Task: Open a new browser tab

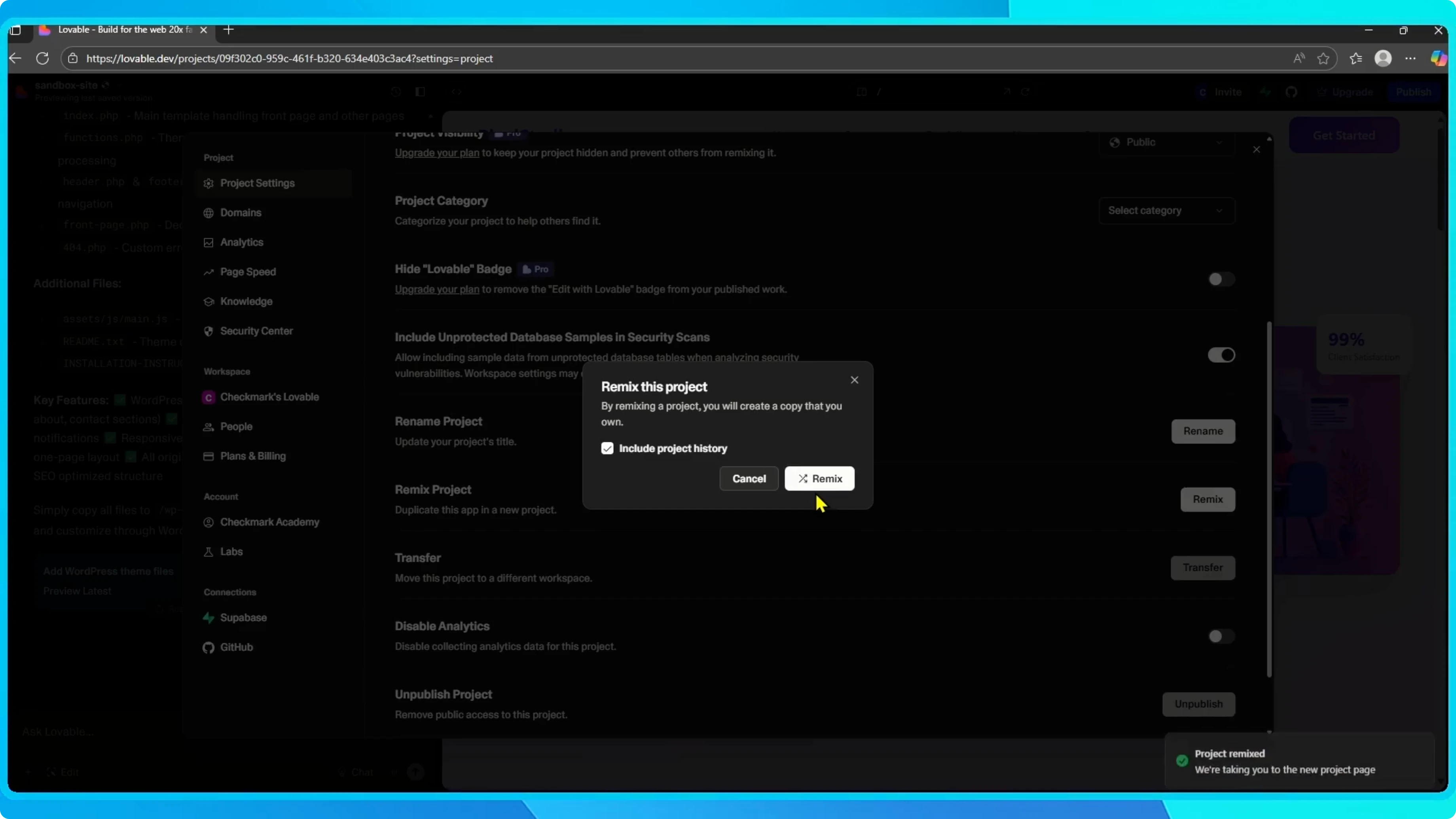Action: click(x=228, y=29)
